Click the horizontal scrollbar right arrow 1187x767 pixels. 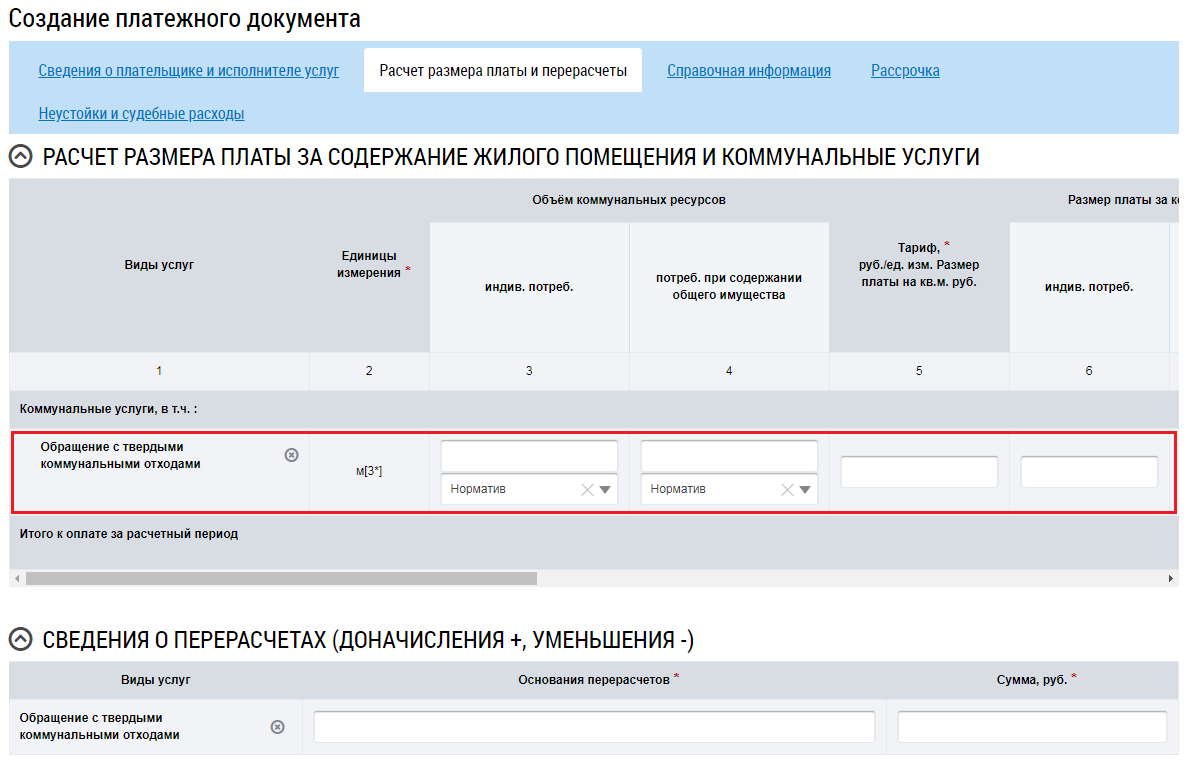(1171, 579)
